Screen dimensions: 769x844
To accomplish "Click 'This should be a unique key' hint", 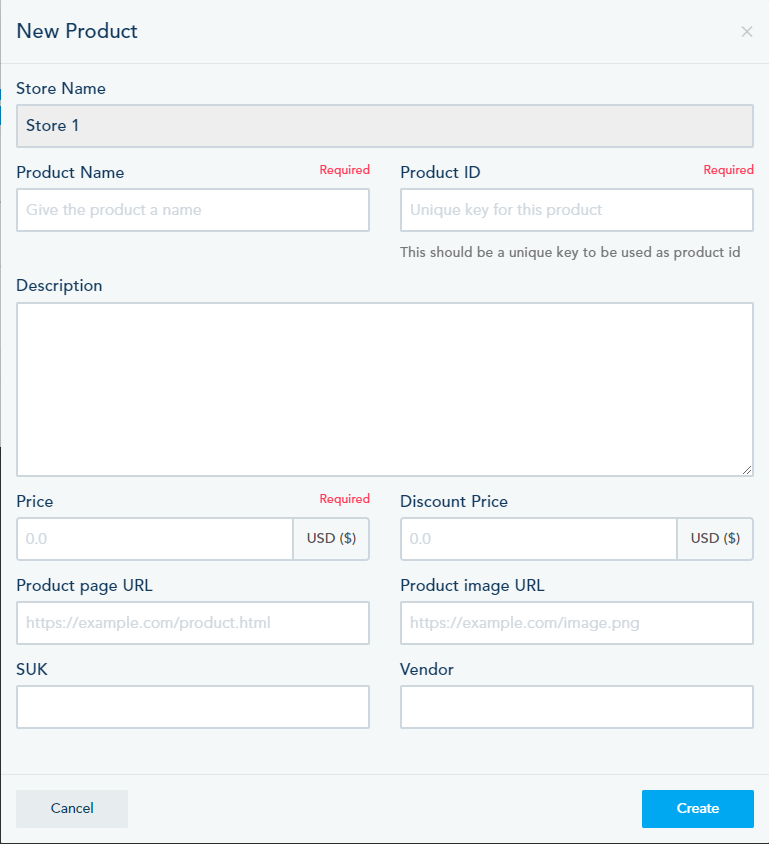I will click(x=570, y=252).
